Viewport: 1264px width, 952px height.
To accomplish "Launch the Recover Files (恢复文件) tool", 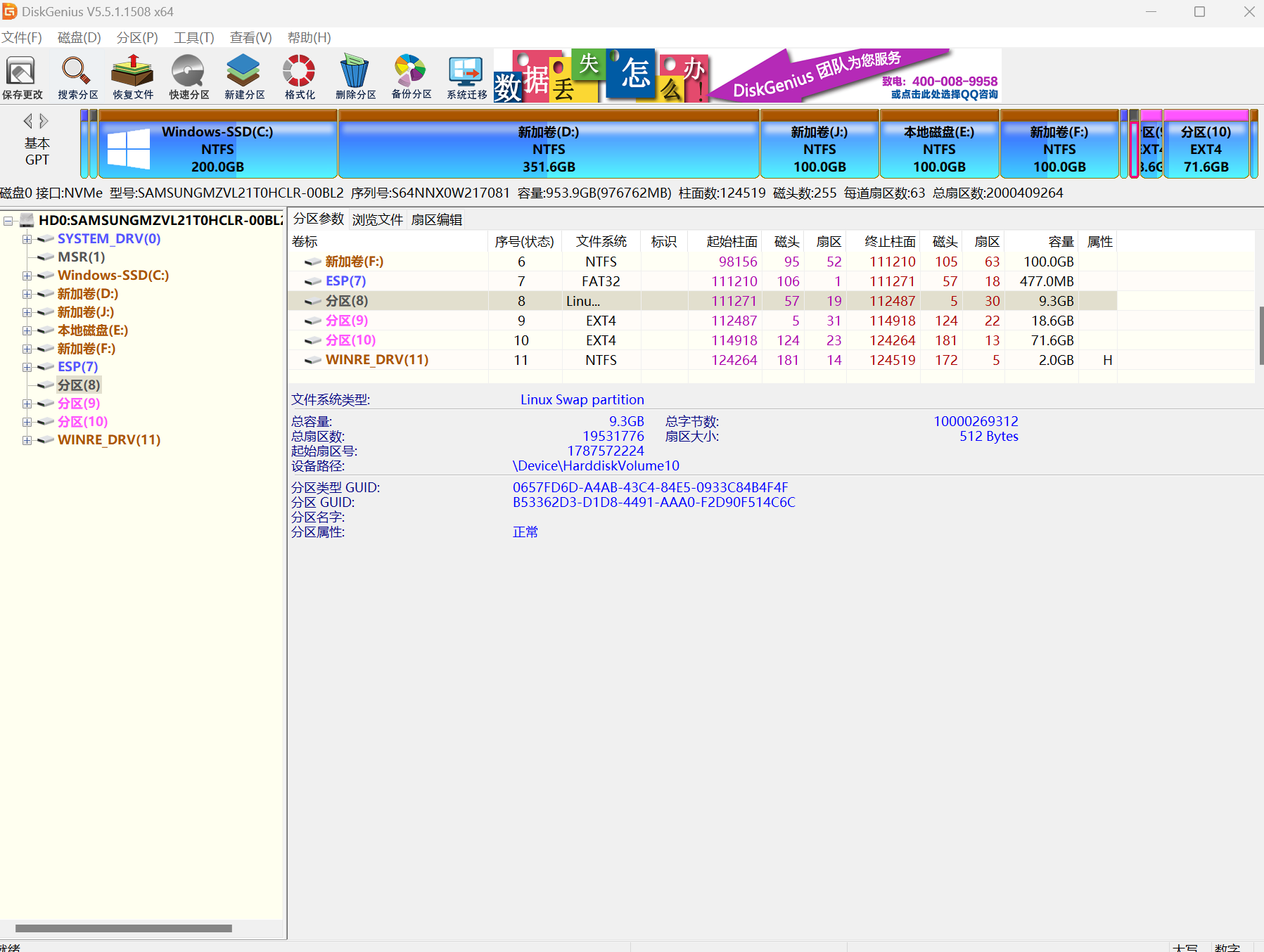I will 133,77.
